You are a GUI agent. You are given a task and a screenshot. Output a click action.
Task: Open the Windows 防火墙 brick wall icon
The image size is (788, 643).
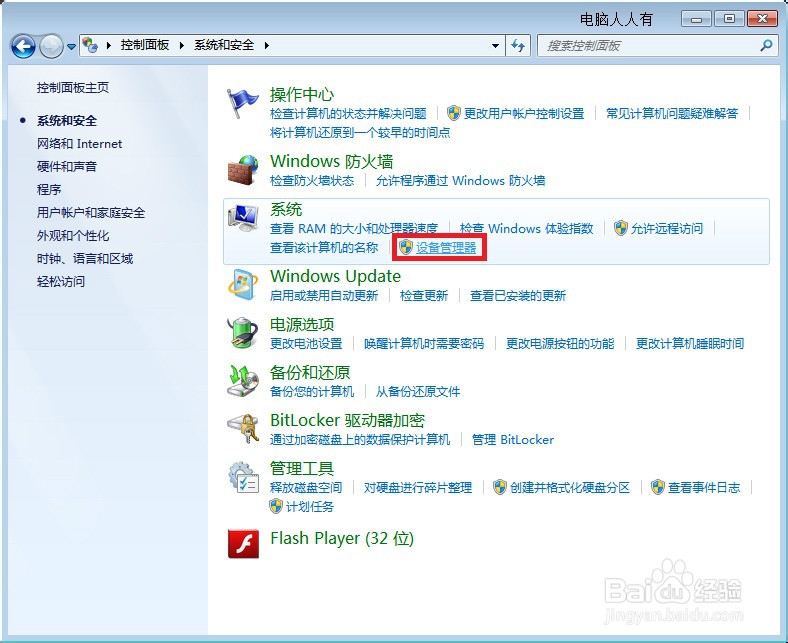243,170
